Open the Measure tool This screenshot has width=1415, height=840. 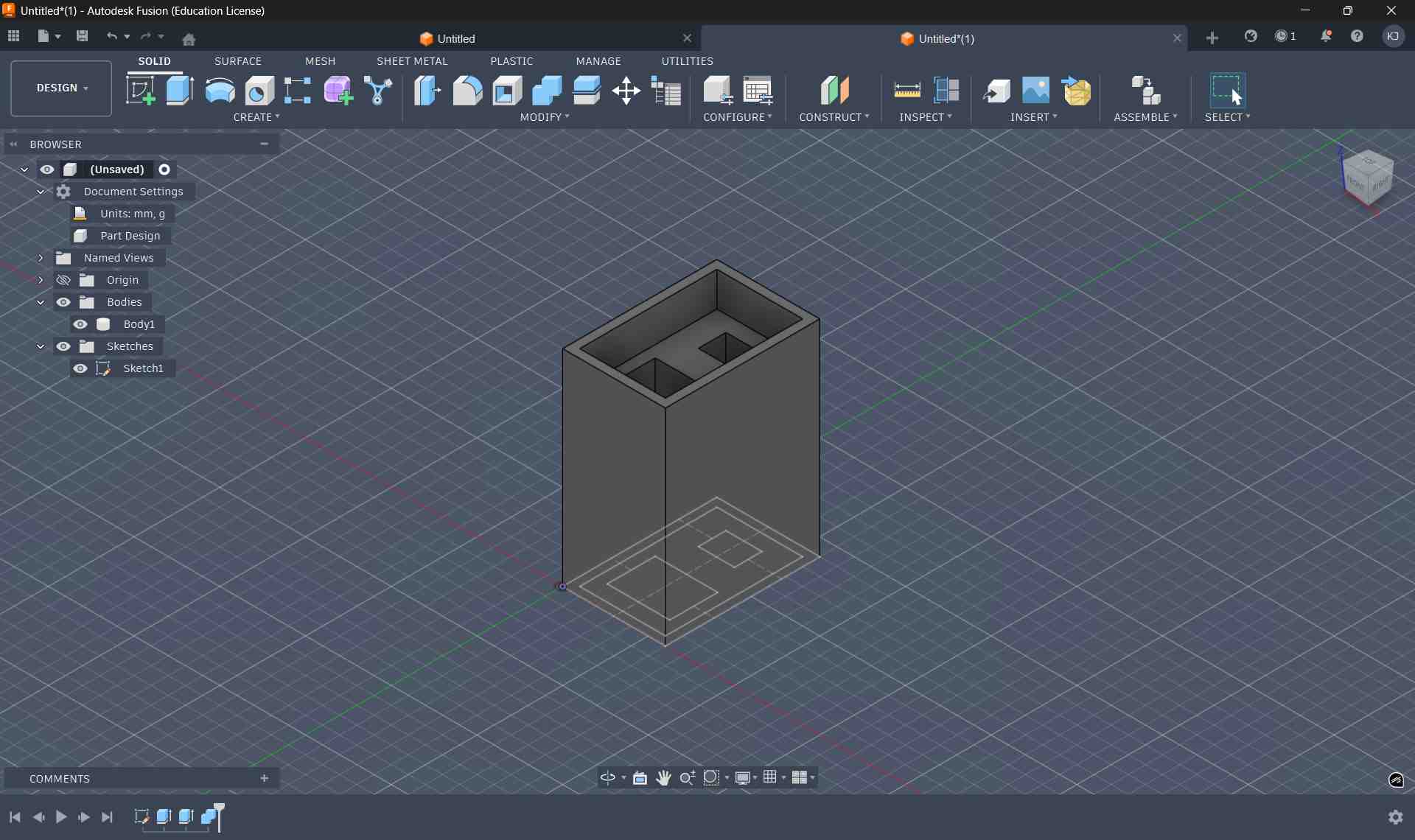pyautogui.click(x=906, y=91)
